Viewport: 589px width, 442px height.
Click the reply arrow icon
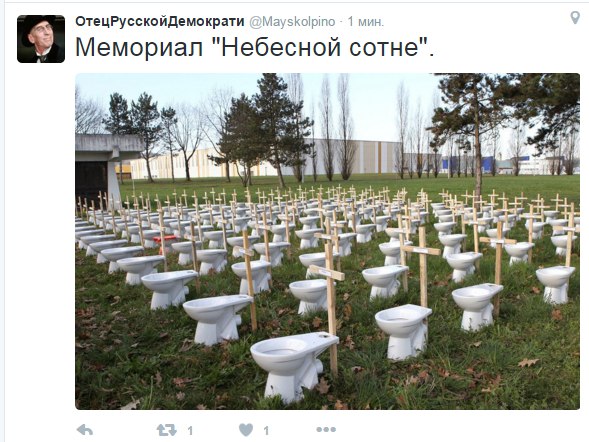point(85,430)
